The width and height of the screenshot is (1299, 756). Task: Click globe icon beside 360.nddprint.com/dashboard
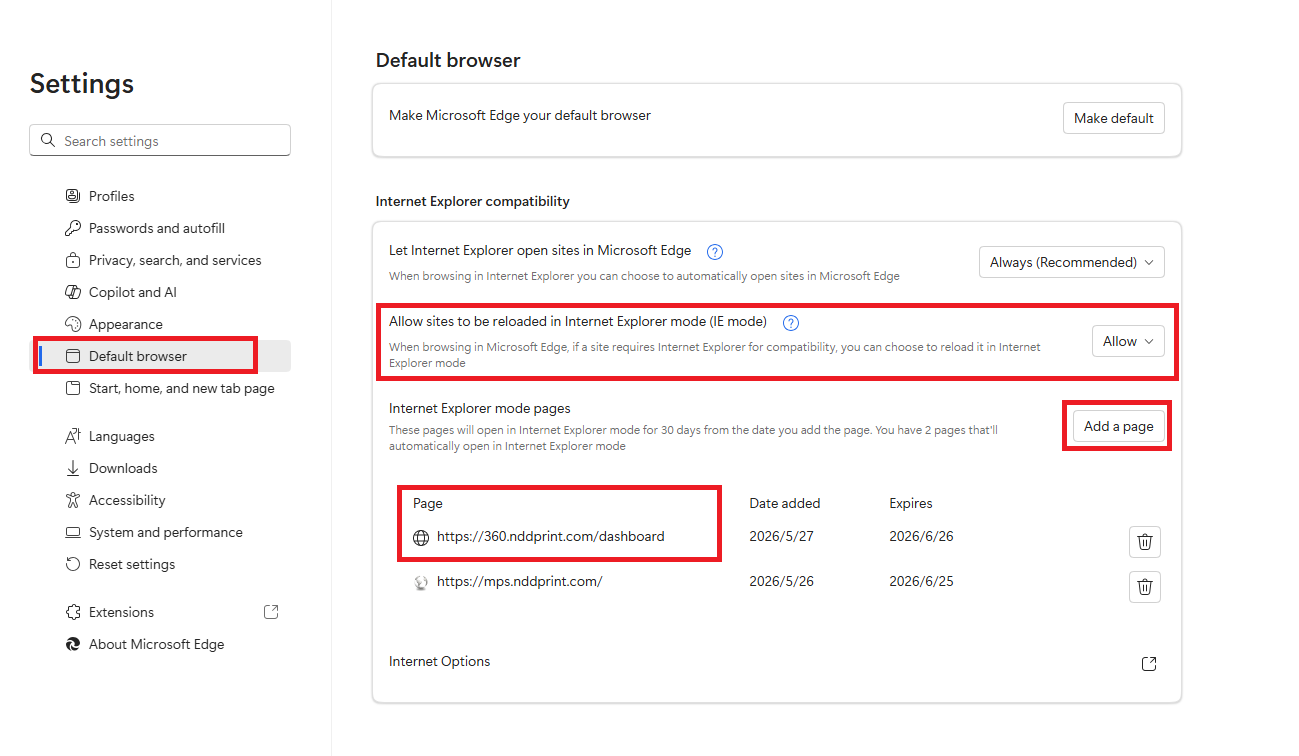click(x=421, y=537)
